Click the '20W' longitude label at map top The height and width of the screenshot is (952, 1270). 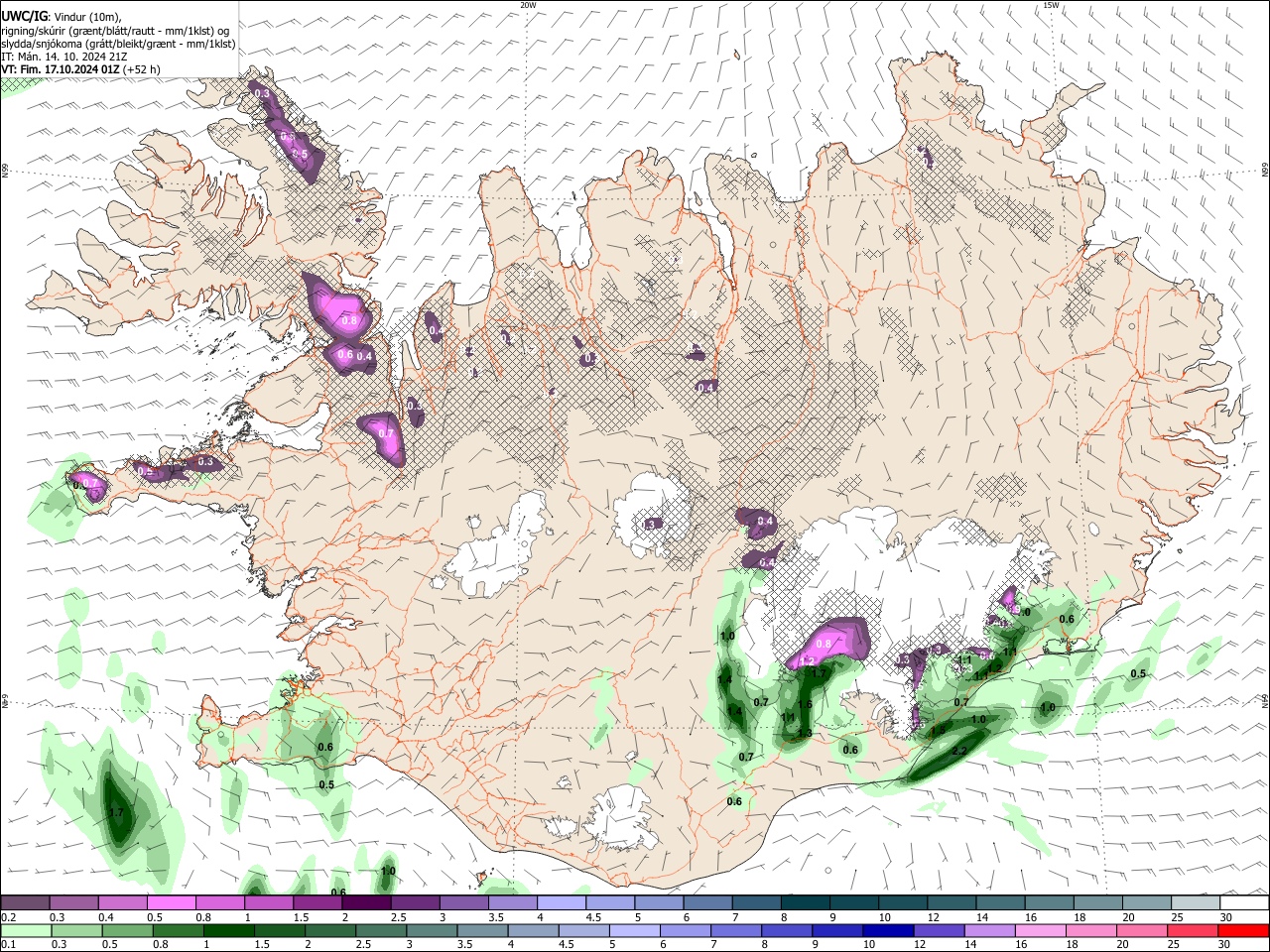tap(528, 5)
